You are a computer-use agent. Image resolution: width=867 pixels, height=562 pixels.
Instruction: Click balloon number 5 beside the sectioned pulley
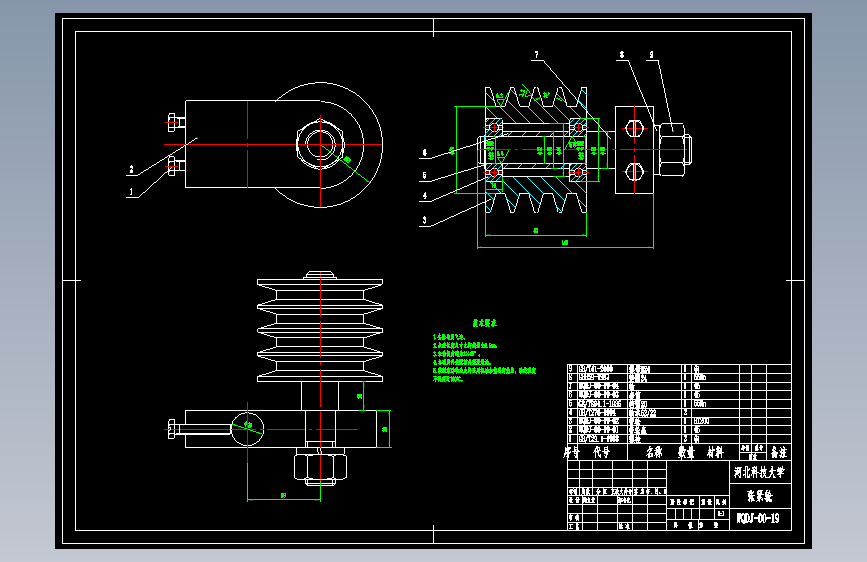tap(424, 176)
